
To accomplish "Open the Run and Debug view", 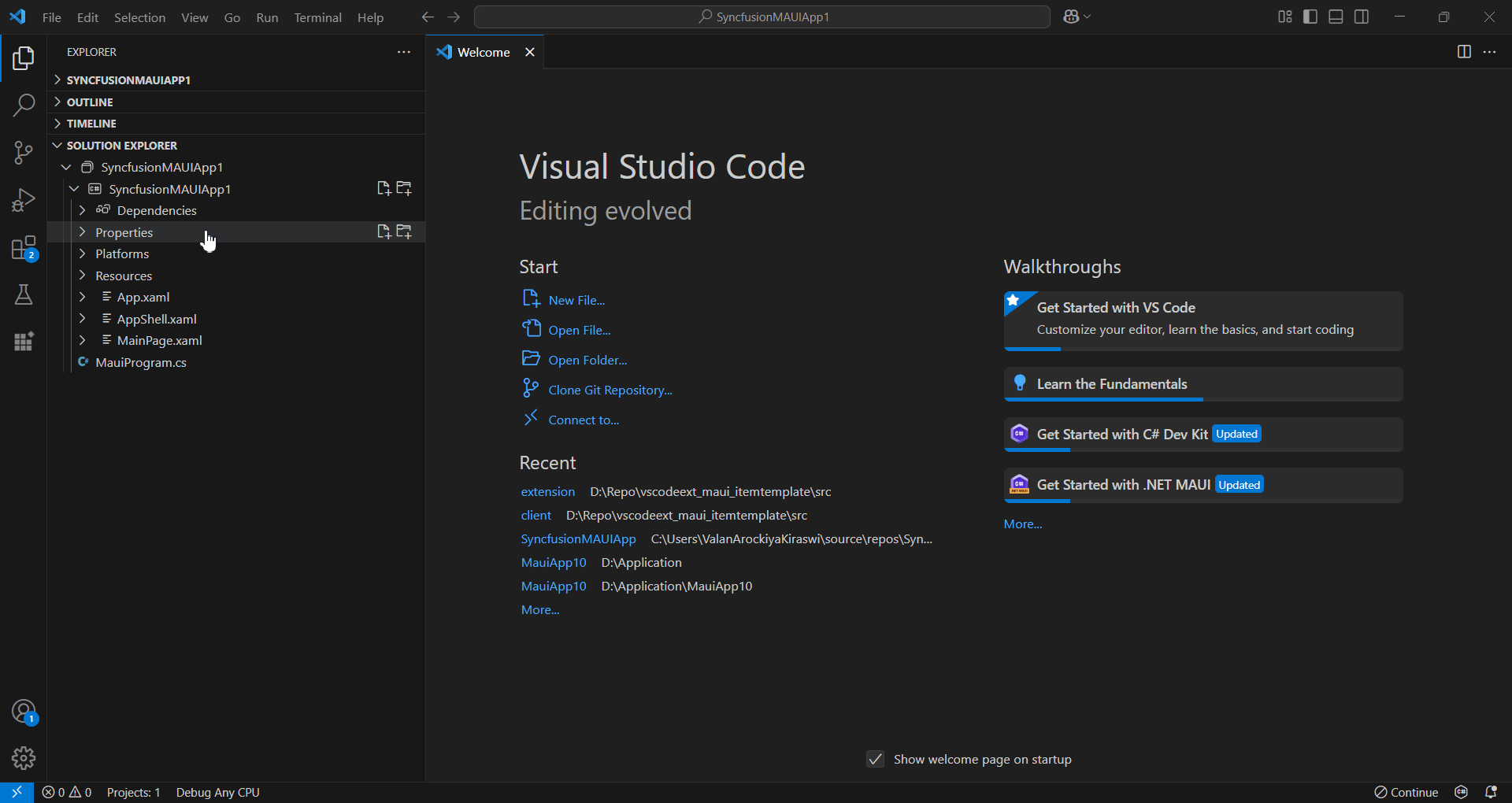I will (x=24, y=200).
